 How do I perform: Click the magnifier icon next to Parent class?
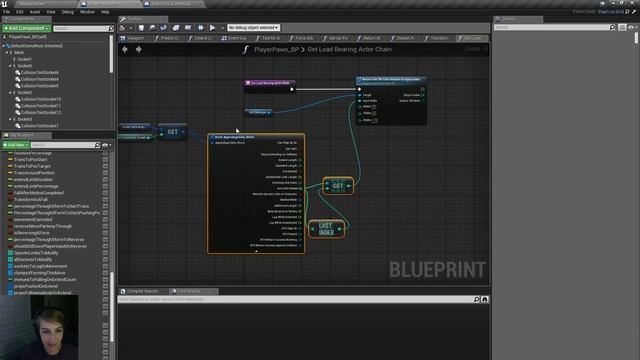click(627, 12)
